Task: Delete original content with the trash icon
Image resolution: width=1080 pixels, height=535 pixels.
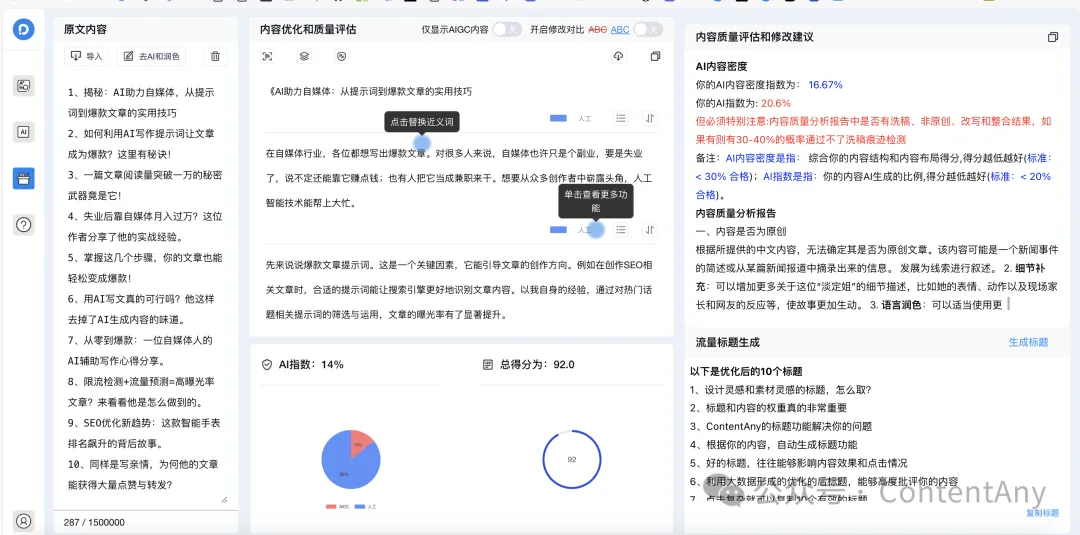Action: [x=215, y=57]
